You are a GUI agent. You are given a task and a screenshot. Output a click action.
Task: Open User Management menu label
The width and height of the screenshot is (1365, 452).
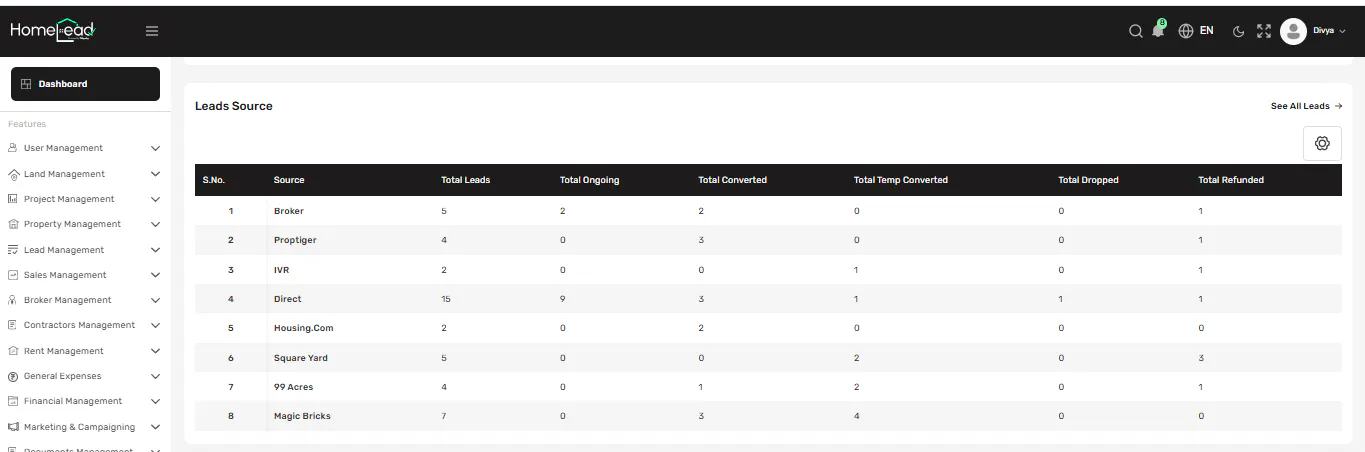pos(63,148)
